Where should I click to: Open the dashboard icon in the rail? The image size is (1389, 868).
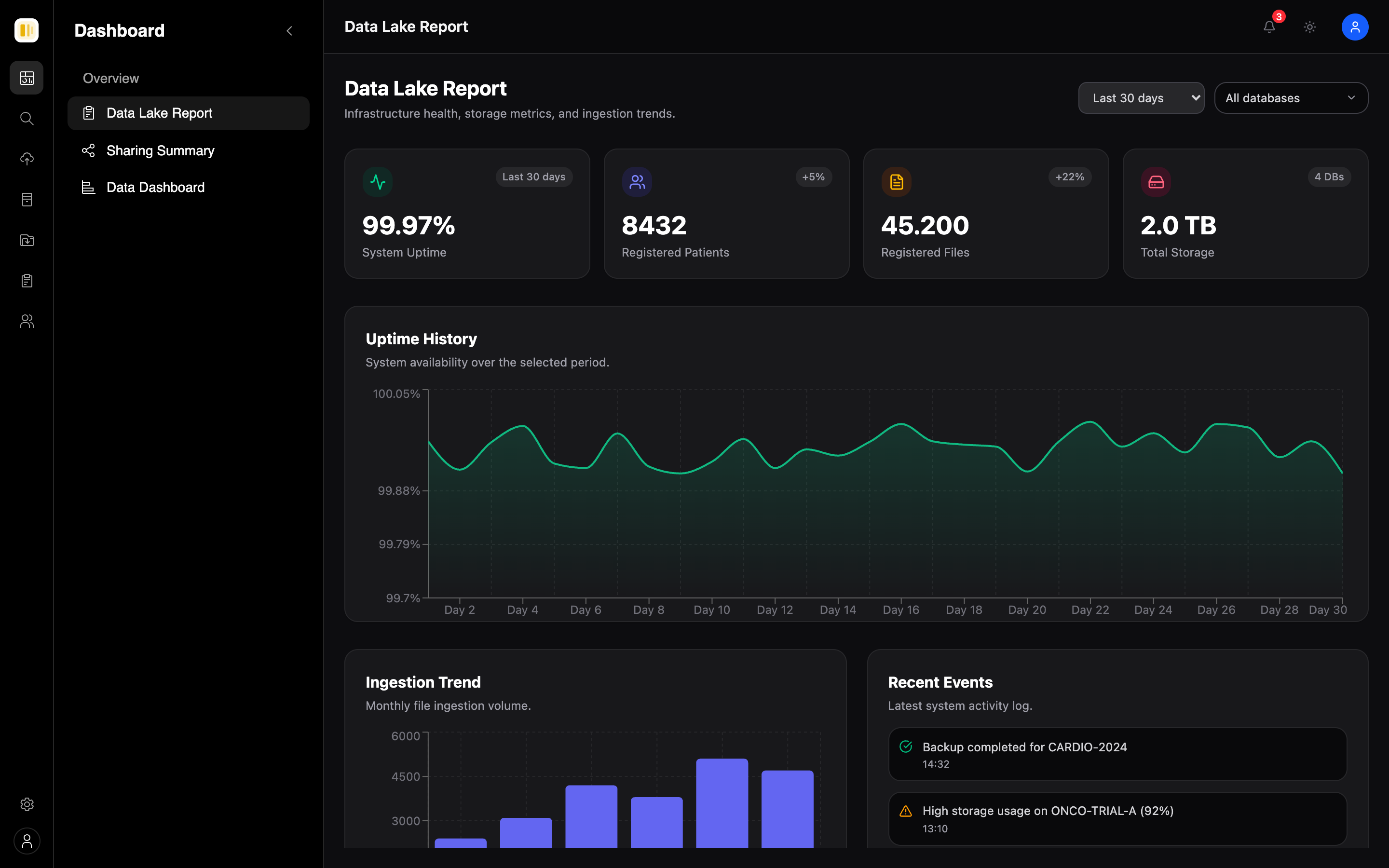tap(27, 78)
